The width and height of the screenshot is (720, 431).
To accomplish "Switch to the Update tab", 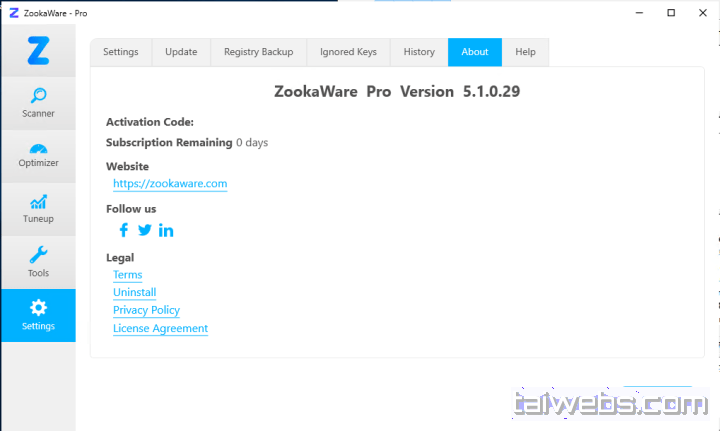I will coord(181,52).
